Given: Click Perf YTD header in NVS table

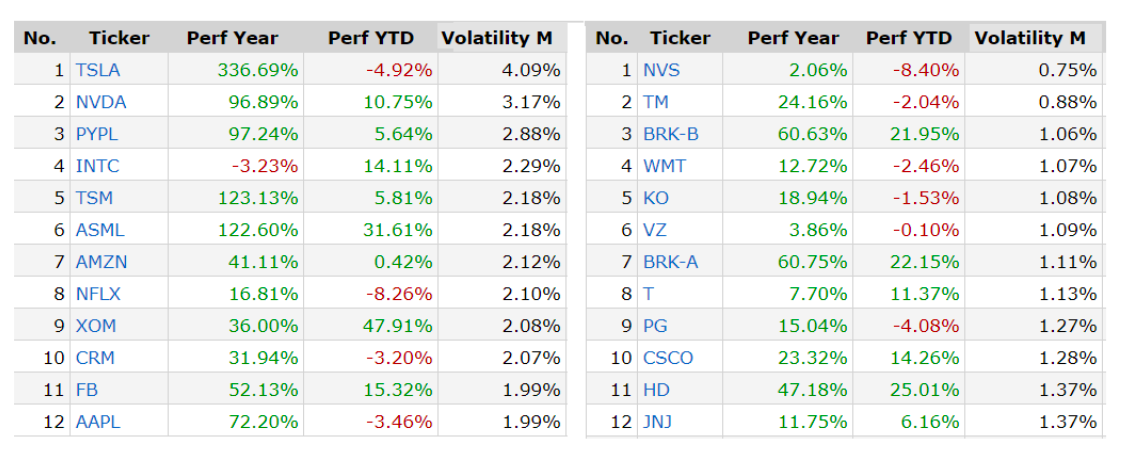Looking at the screenshot, I should click(x=909, y=38).
